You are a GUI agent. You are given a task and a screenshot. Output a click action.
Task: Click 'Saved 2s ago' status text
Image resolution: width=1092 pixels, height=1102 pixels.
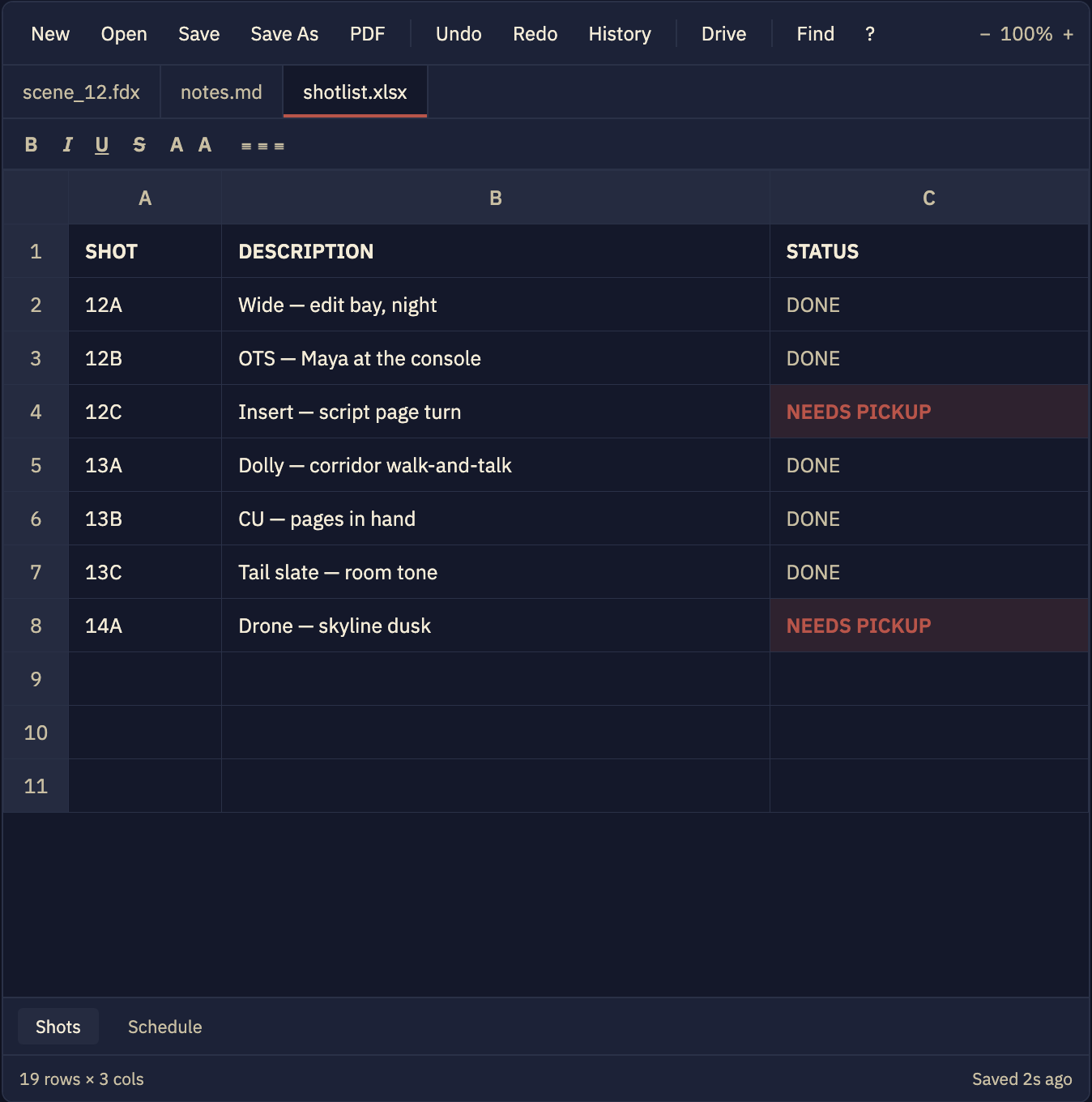tap(1022, 1079)
